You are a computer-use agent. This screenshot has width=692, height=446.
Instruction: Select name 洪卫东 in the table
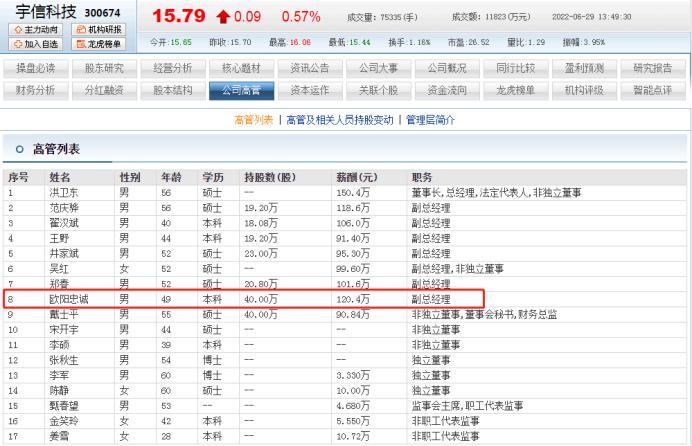tap(64, 193)
